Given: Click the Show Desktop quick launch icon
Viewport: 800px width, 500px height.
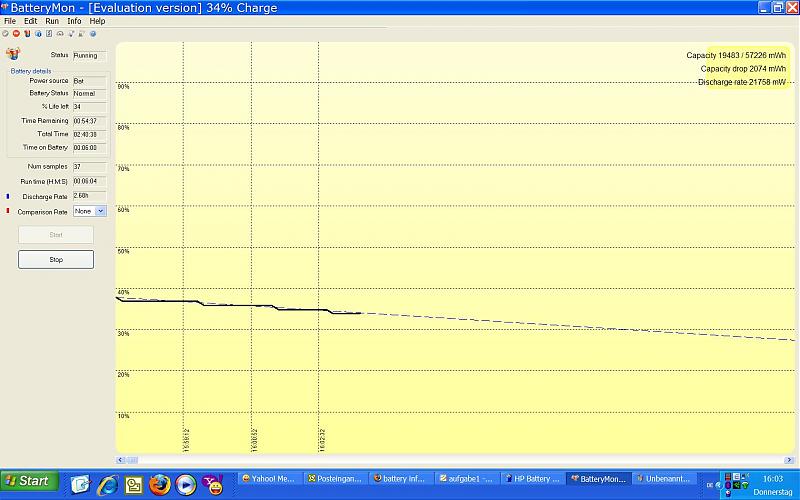Looking at the screenshot, I should click(x=81, y=485).
